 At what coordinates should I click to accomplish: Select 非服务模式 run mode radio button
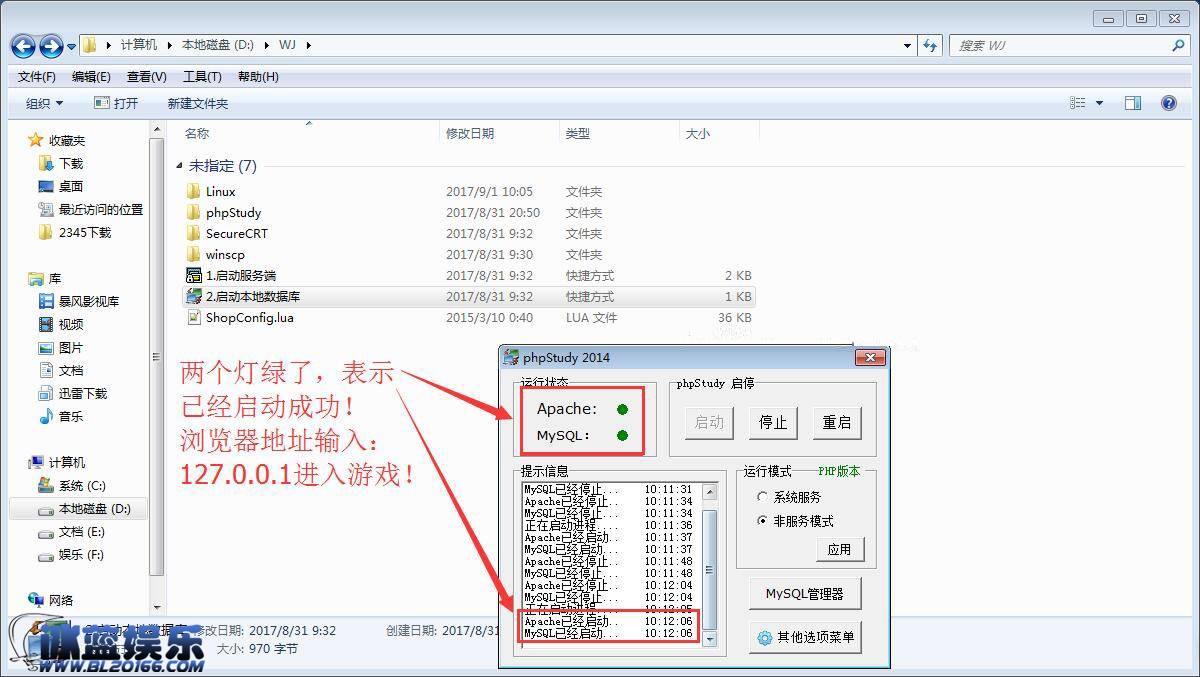click(763, 521)
